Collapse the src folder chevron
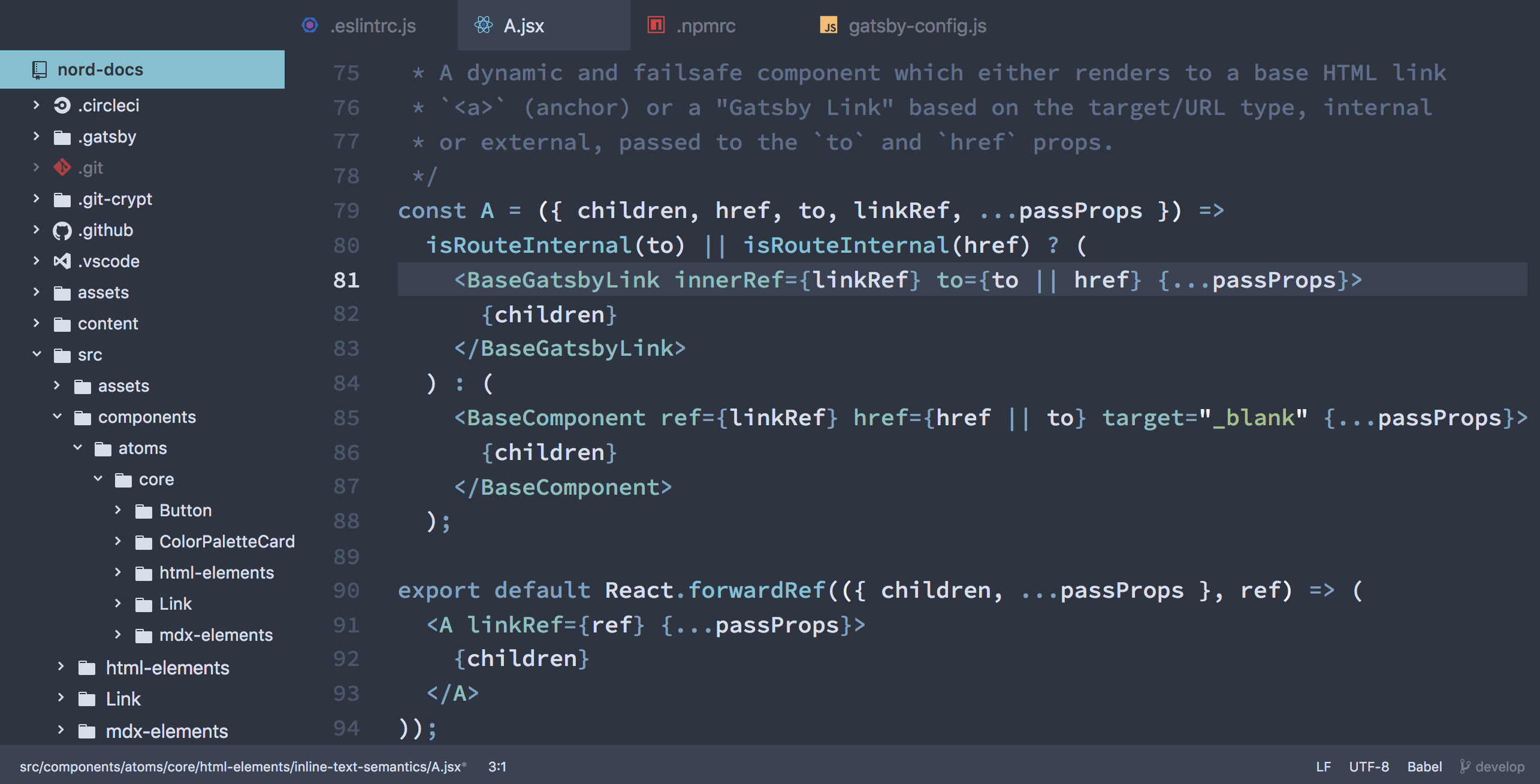This screenshot has width=1540, height=784. (37, 355)
